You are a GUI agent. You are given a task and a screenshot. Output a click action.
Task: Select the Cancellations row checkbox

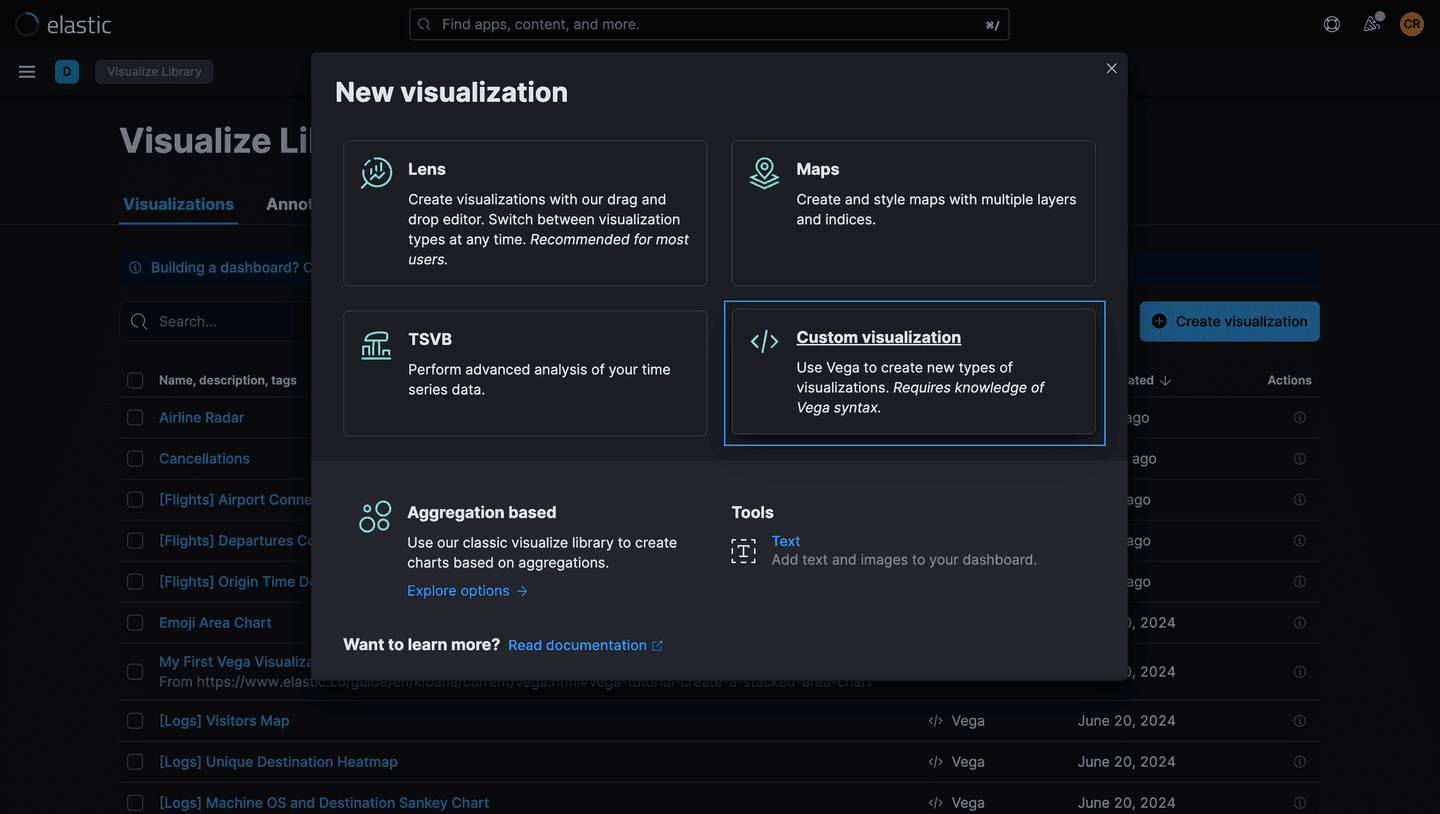coord(135,458)
